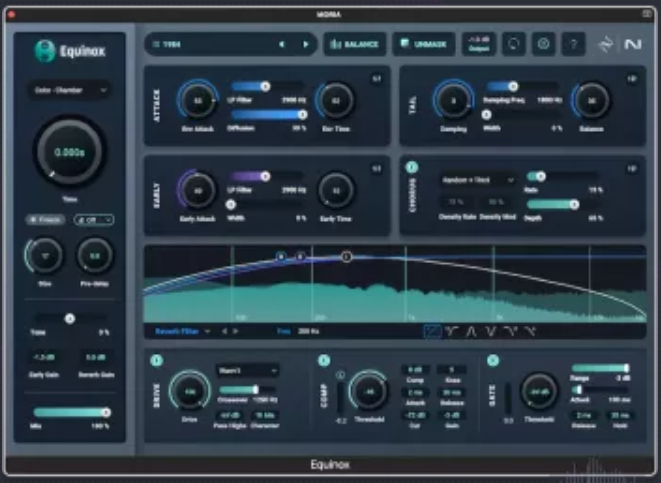Viewport: 661px width, 483px height.
Task: Open the Chorus mode dropdown
Action: (478, 180)
